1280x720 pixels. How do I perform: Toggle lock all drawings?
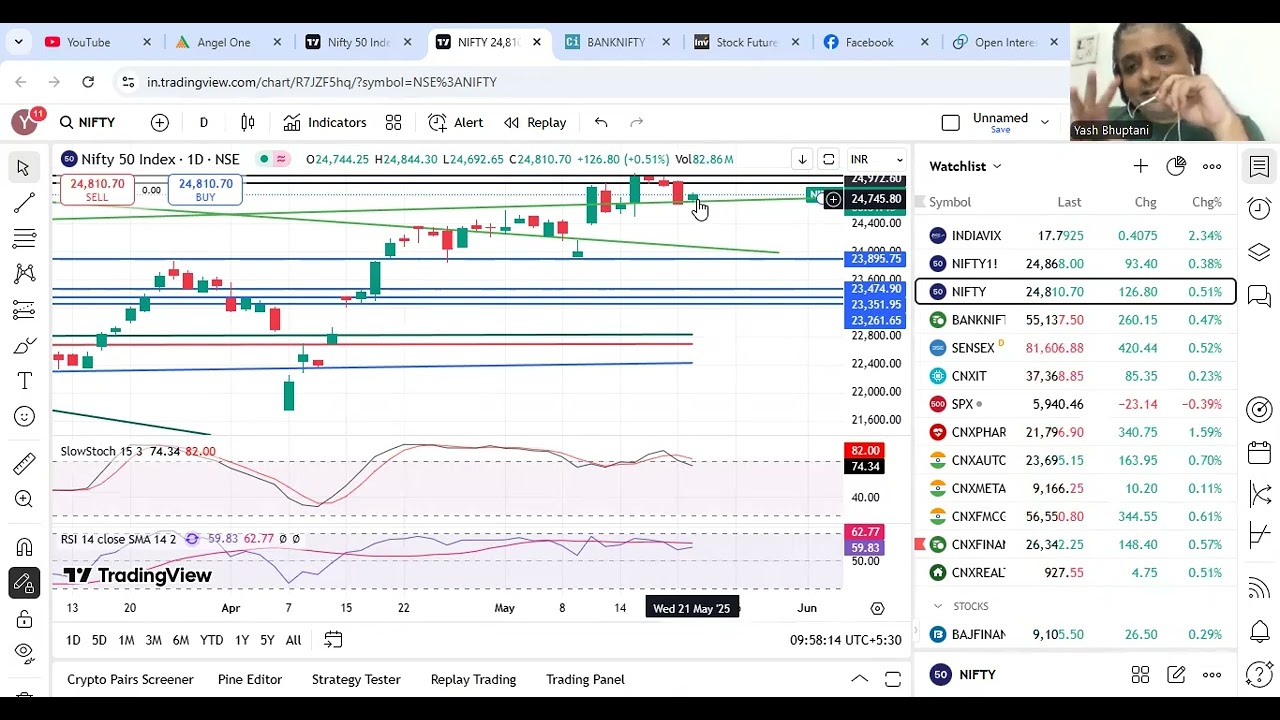click(x=24, y=619)
